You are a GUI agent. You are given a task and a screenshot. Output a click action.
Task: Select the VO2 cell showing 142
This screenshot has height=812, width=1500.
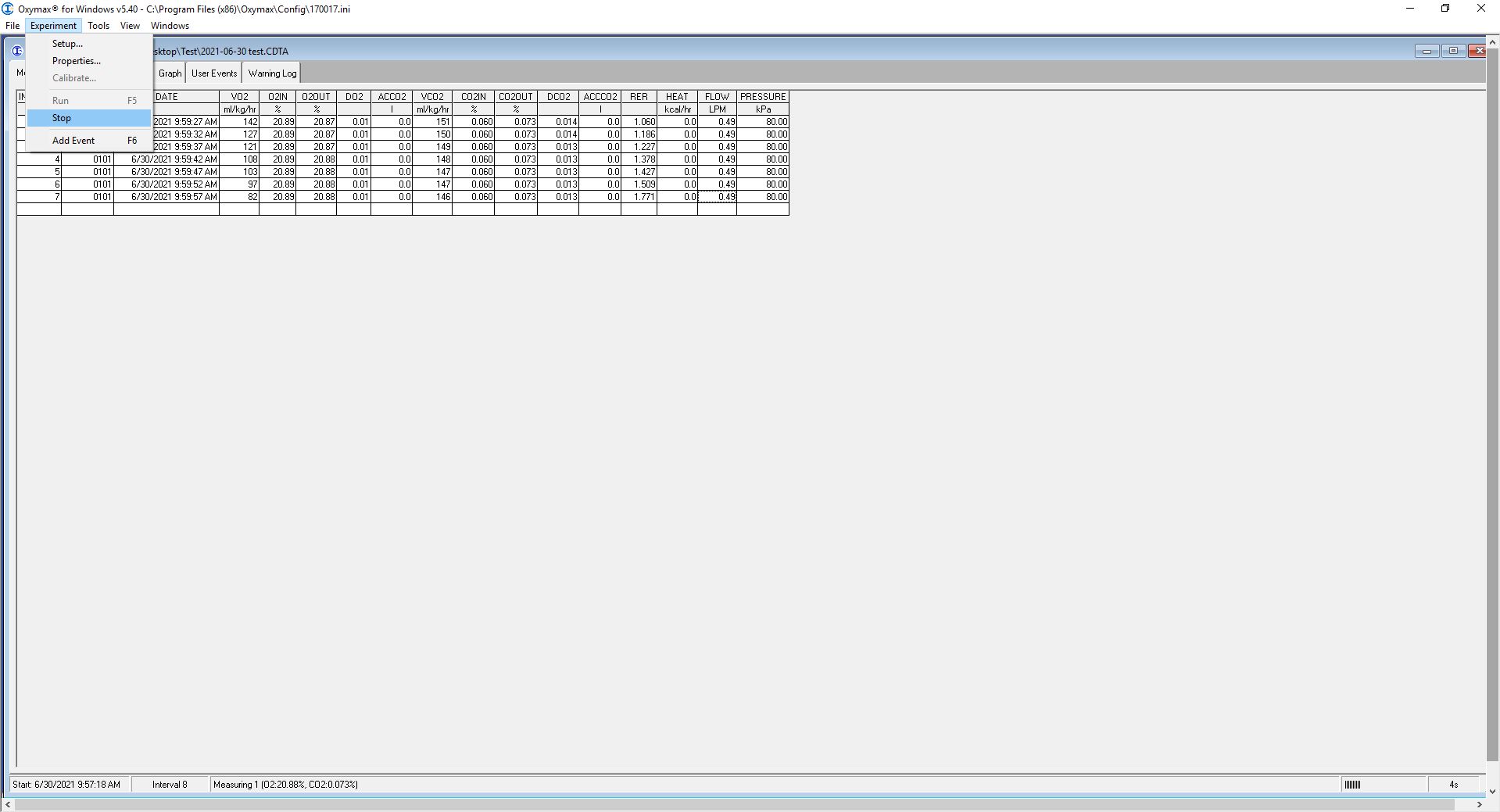pos(239,122)
